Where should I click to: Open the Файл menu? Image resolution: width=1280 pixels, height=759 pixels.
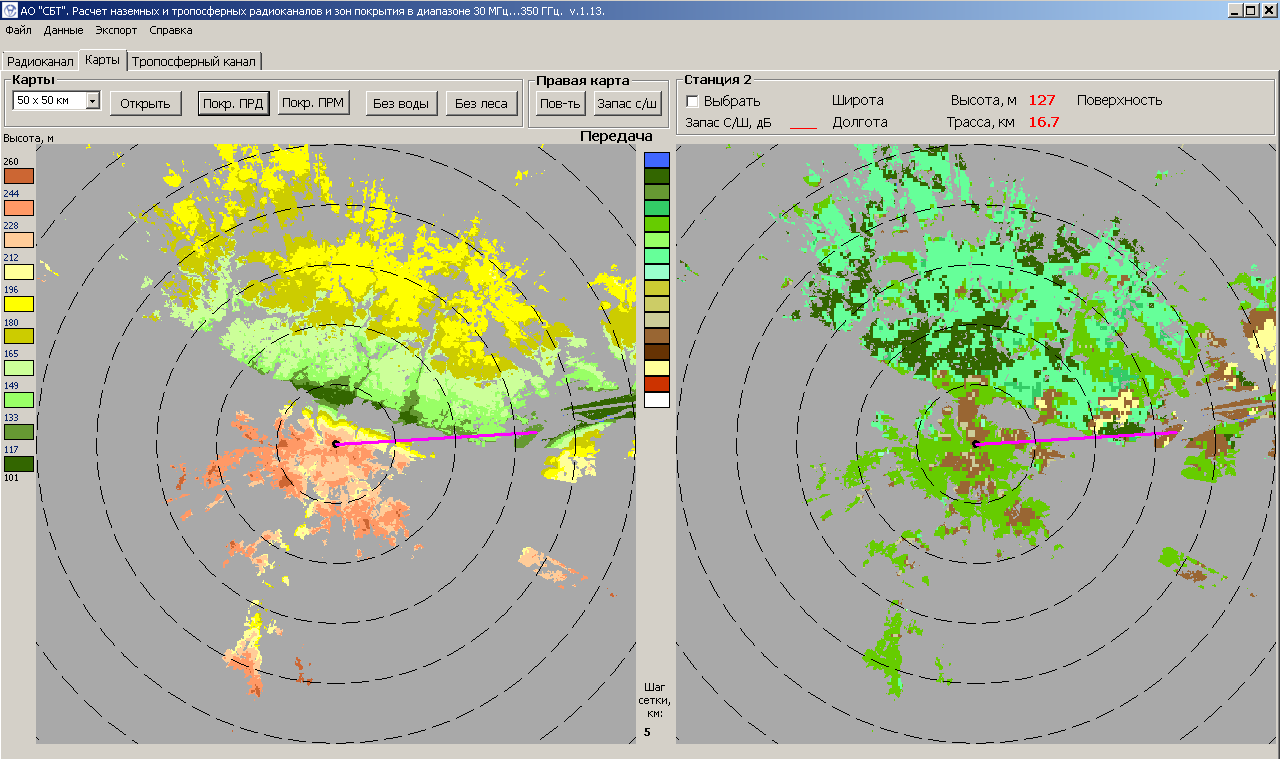pos(18,30)
